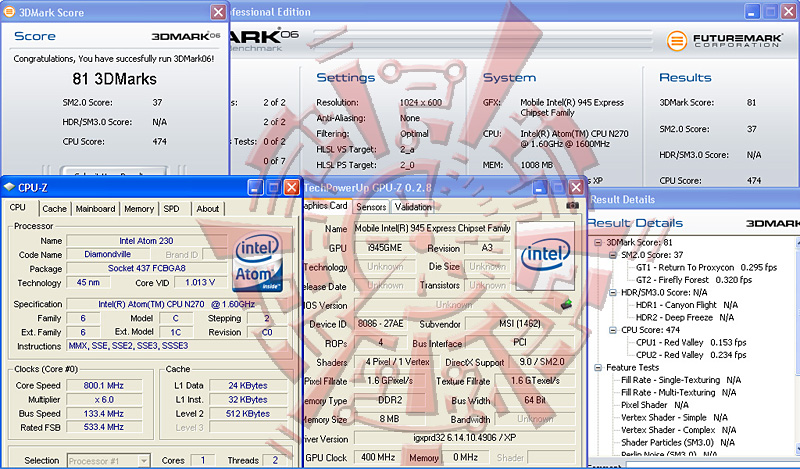Select Shader Particles (SM3.0) row

678,442
